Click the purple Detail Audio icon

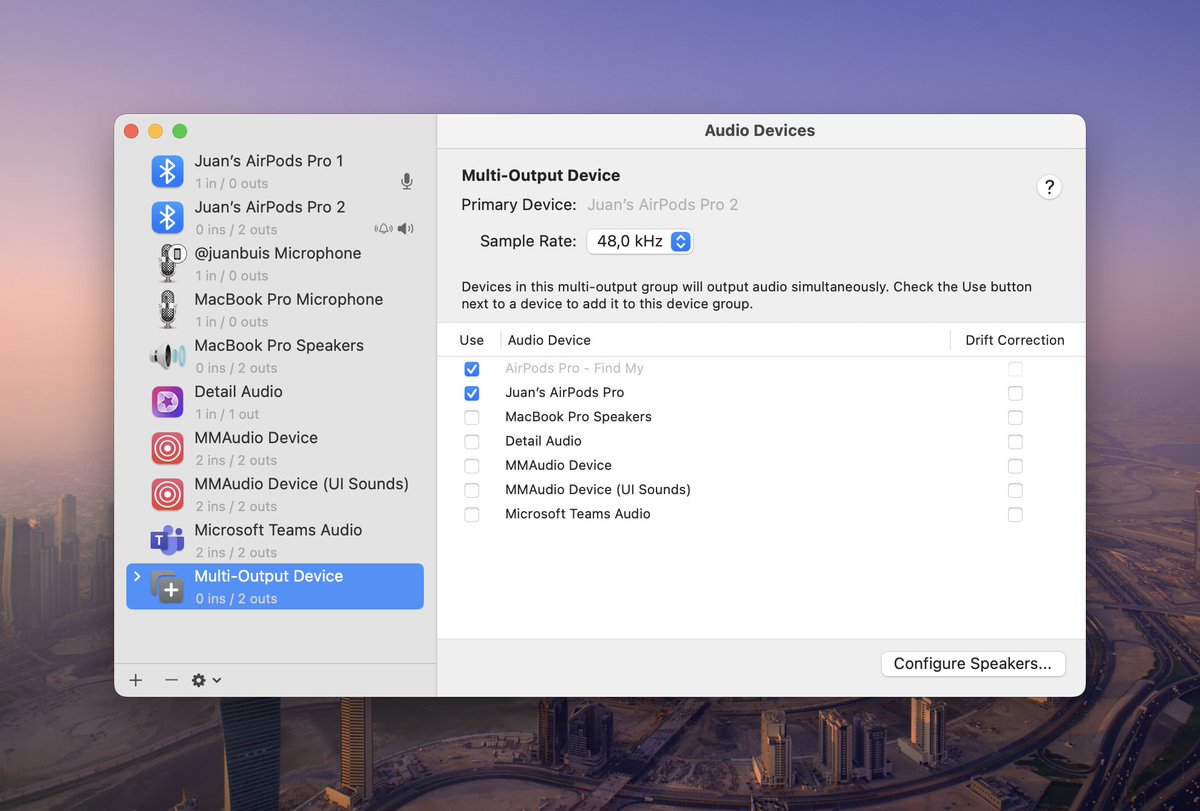click(x=167, y=402)
